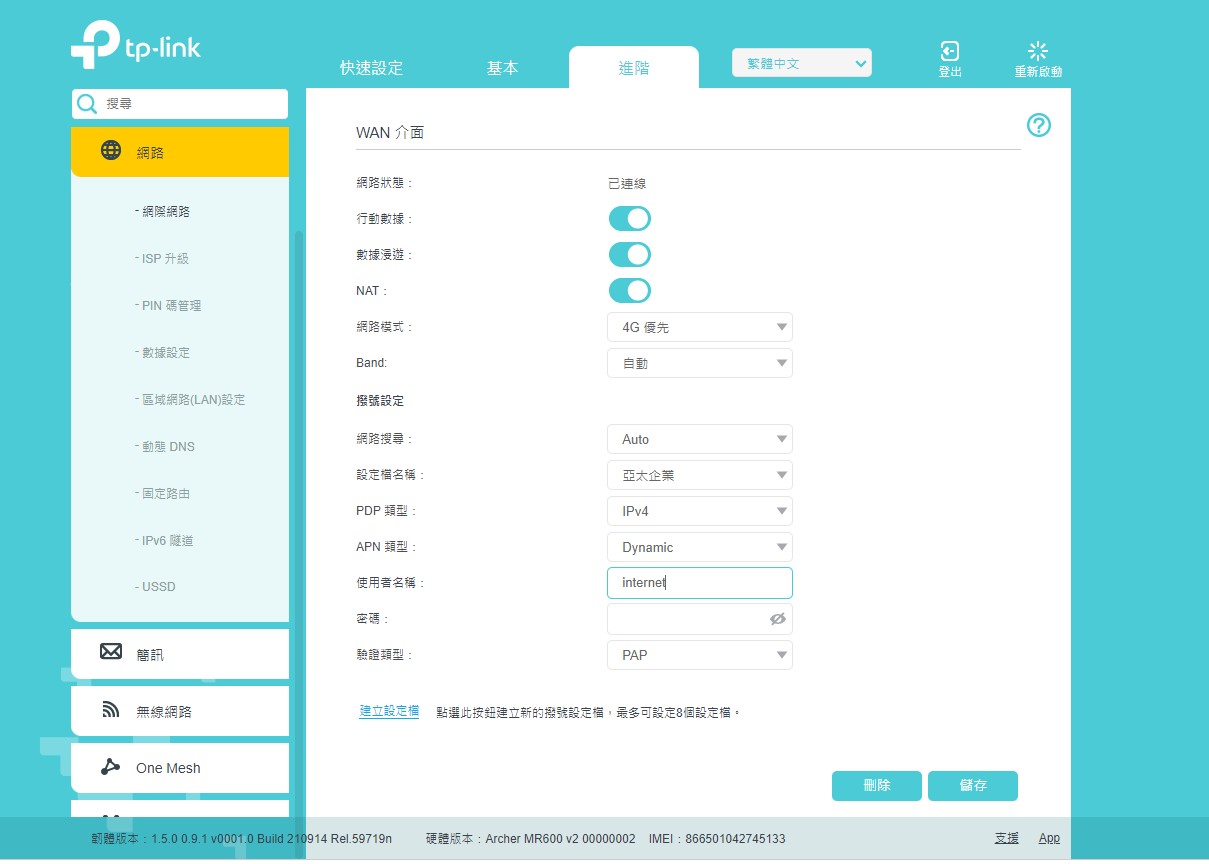This screenshot has width=1209, height=864.
Task: Toggle the 數據漫遊 switch
Action: tap(630, 254)
